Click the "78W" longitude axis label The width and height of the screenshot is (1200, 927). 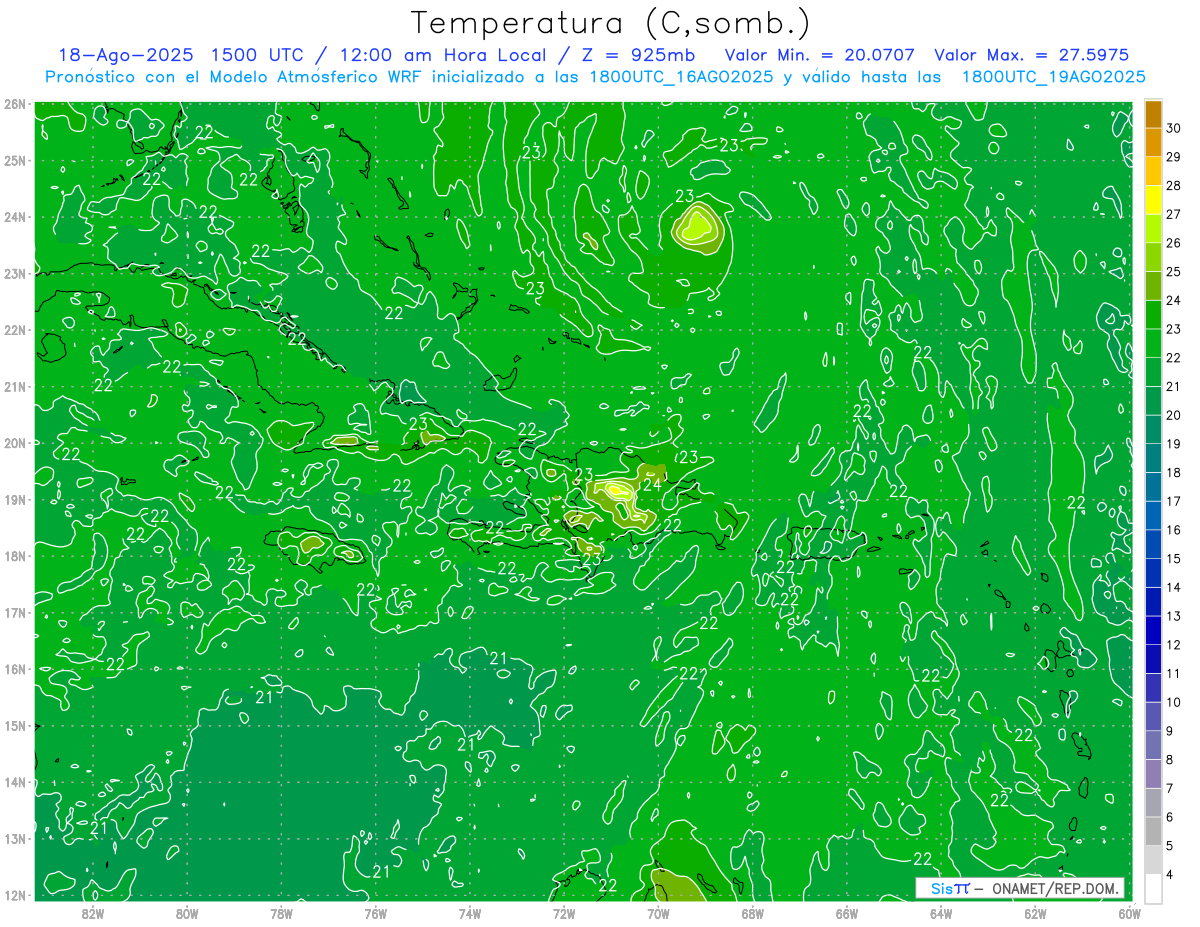click(x=281, y=913)
